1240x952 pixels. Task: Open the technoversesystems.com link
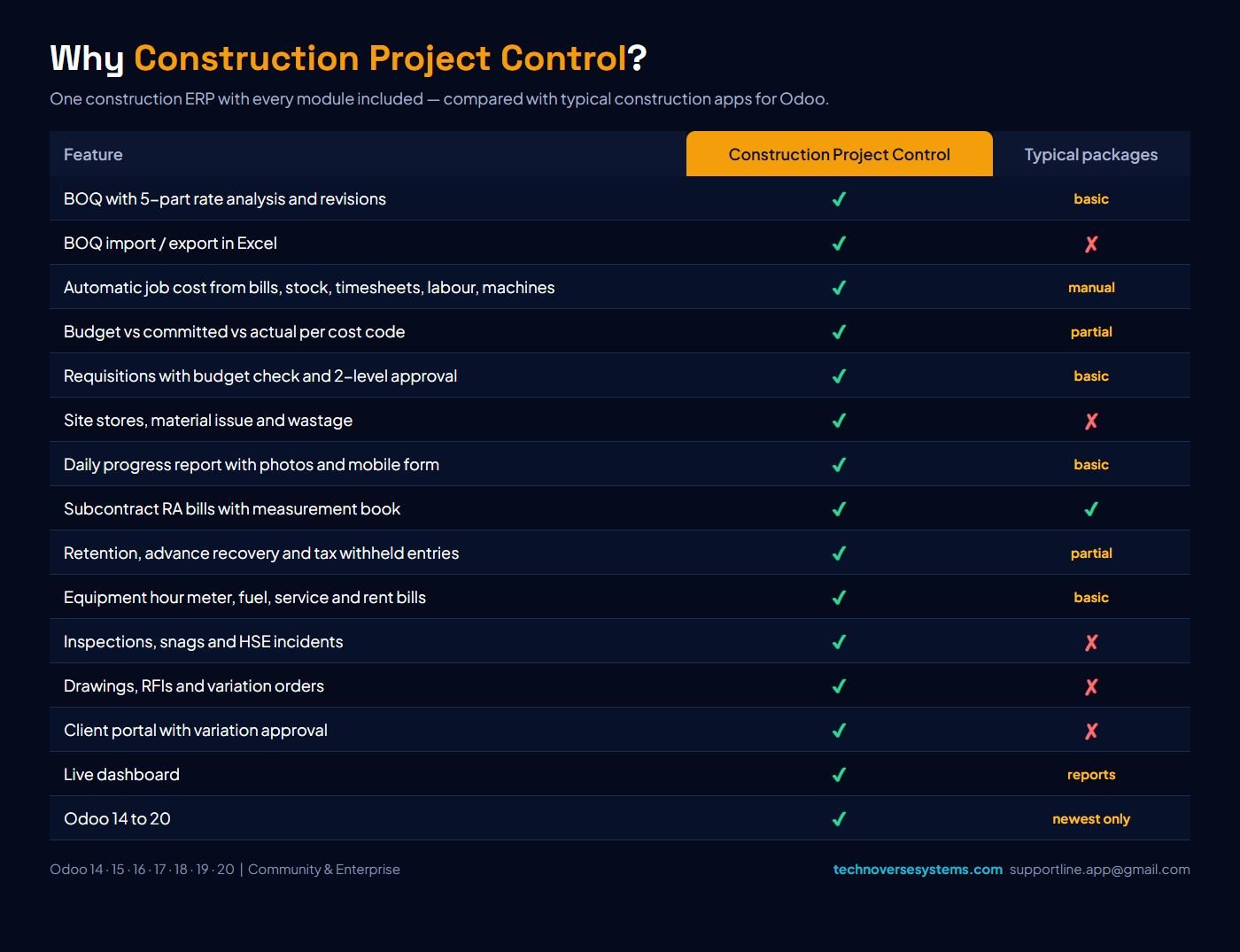pyautogui.click(x=918, y=870)
